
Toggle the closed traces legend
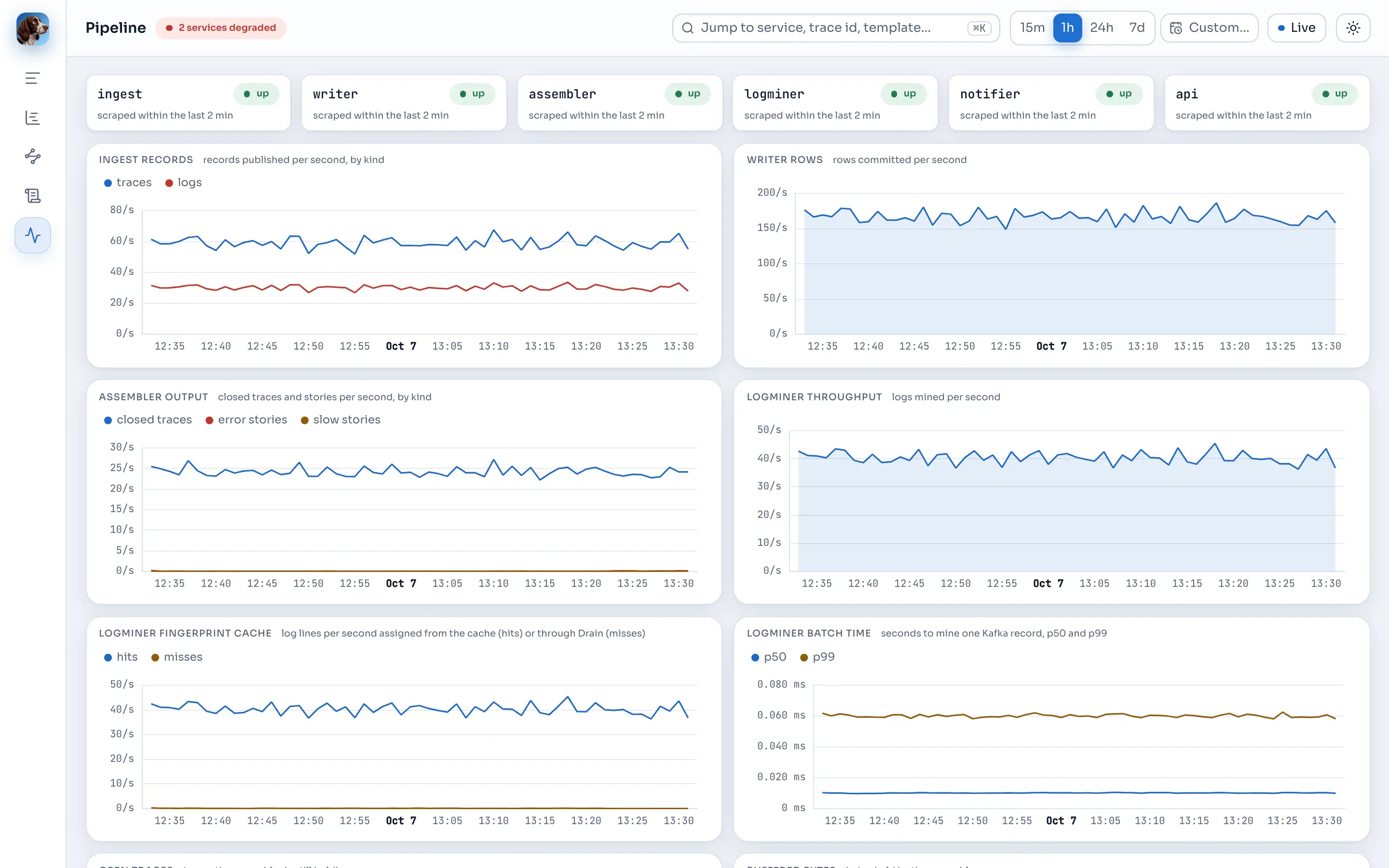click(x=148, y=420)
